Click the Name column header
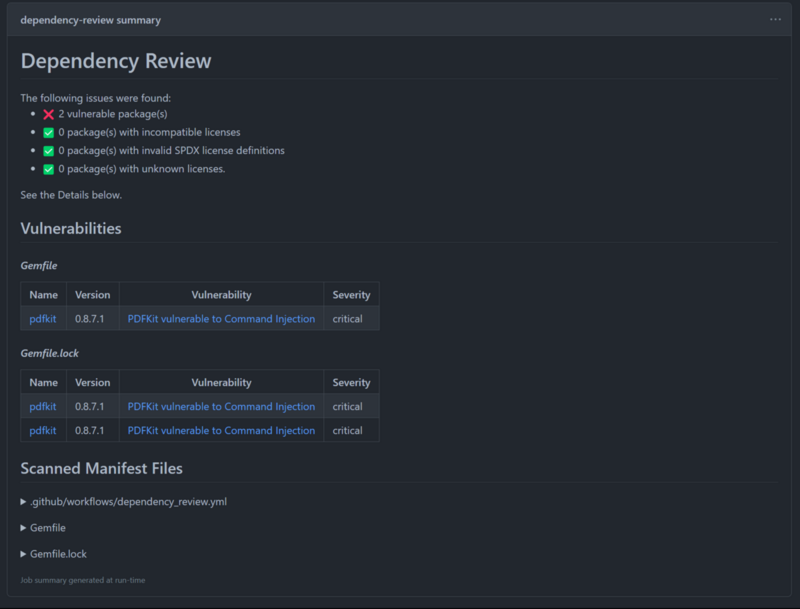This screenshot has width=800, height=609. tap(44, 294)
